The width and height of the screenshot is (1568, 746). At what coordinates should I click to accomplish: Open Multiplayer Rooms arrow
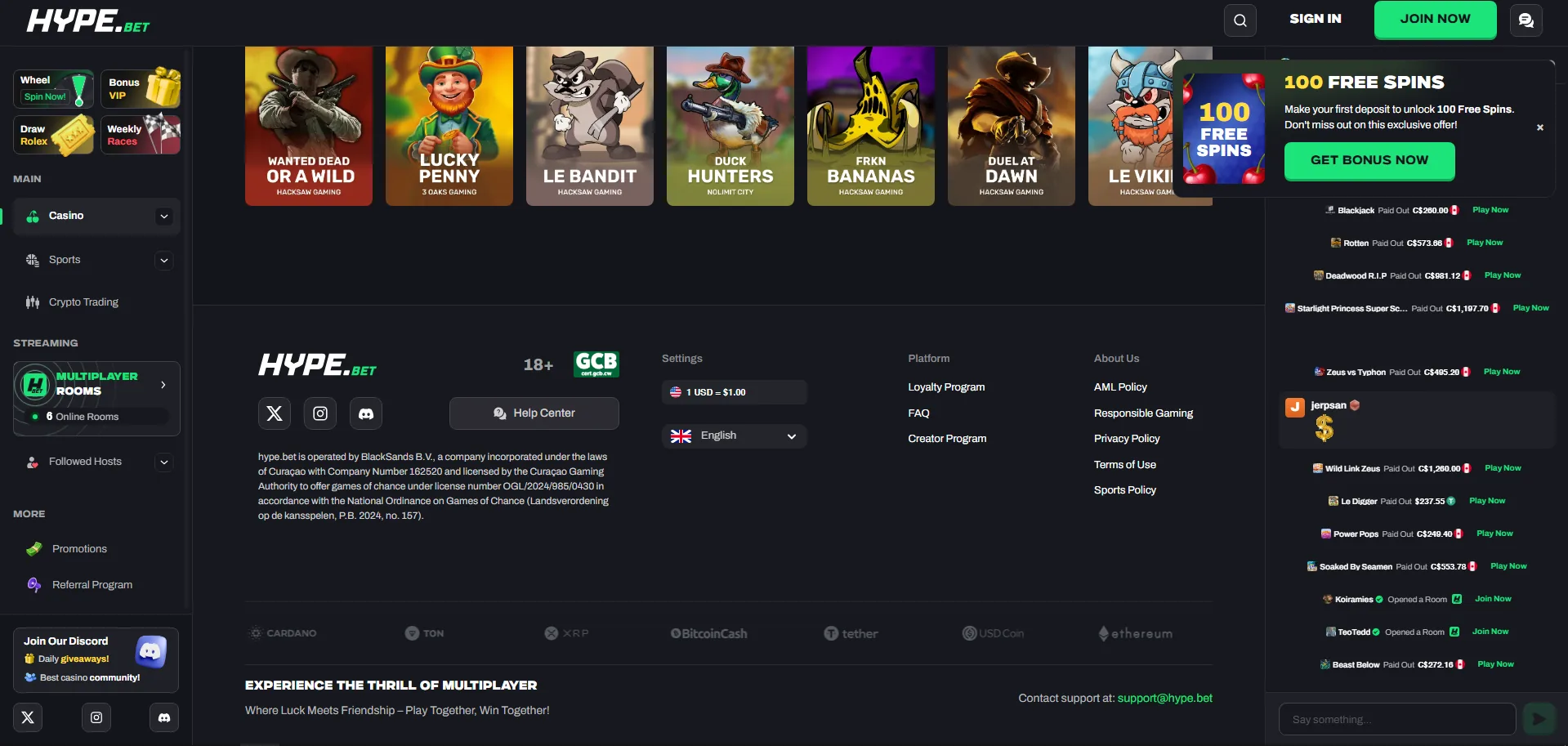(163, 385)
